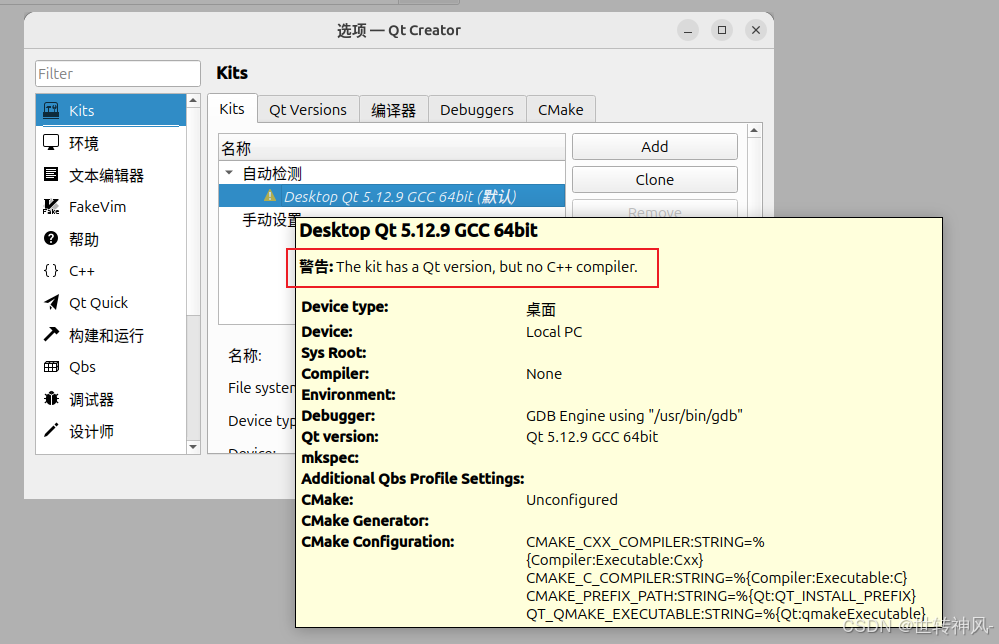999x644 pixels.
Task: Select Desktop Qt 5.12.9 GCC 64bit kit row
Action: [392, 196]
